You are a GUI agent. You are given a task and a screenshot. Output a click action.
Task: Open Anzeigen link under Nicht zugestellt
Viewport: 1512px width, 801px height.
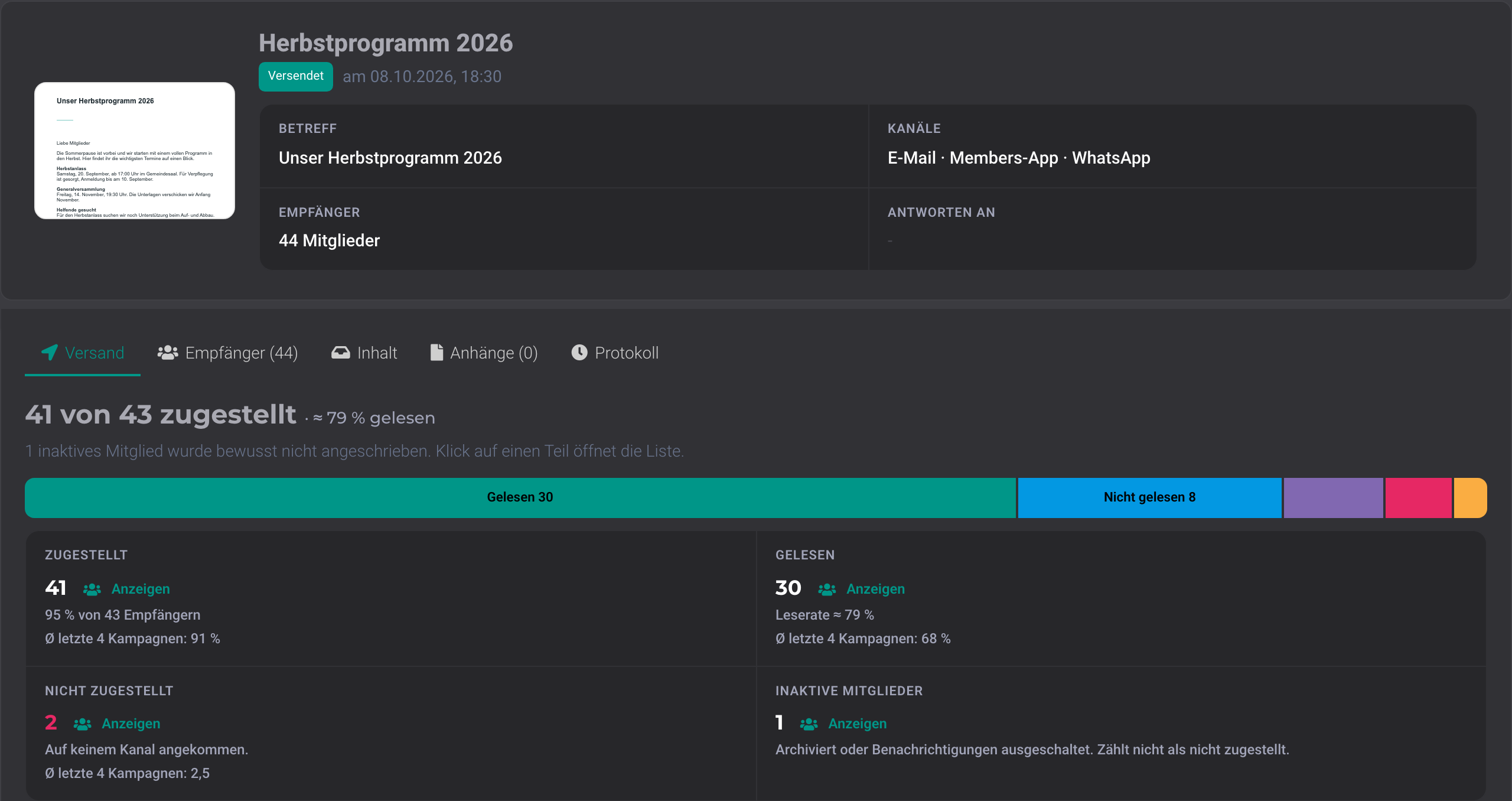[x=131, y=724]
